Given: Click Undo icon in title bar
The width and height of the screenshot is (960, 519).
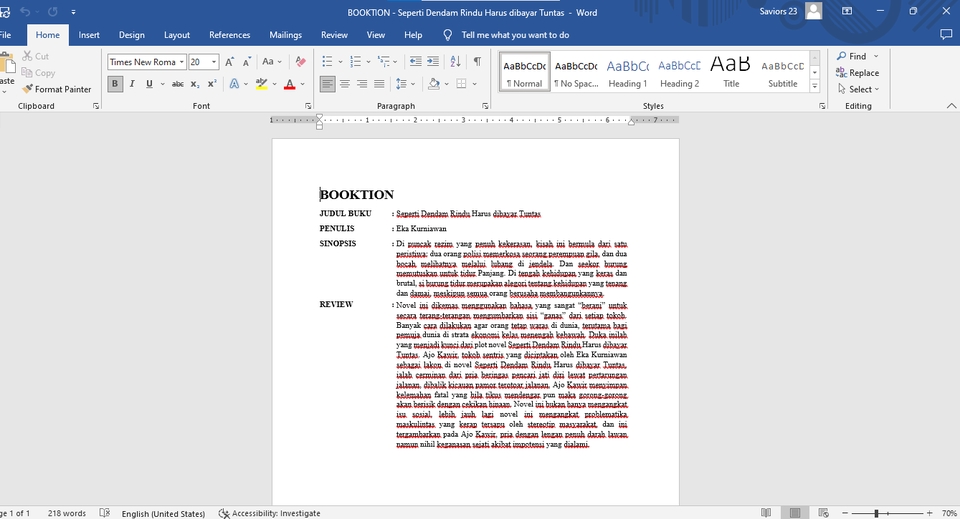Looking at the screenshot, I should (x=25, y=12).
